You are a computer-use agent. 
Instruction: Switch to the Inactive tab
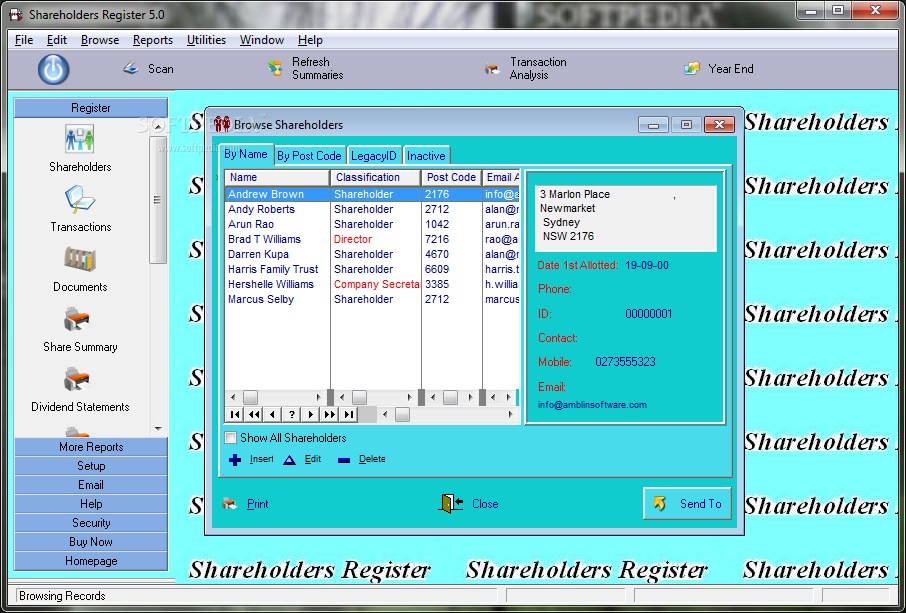point(426,156)
